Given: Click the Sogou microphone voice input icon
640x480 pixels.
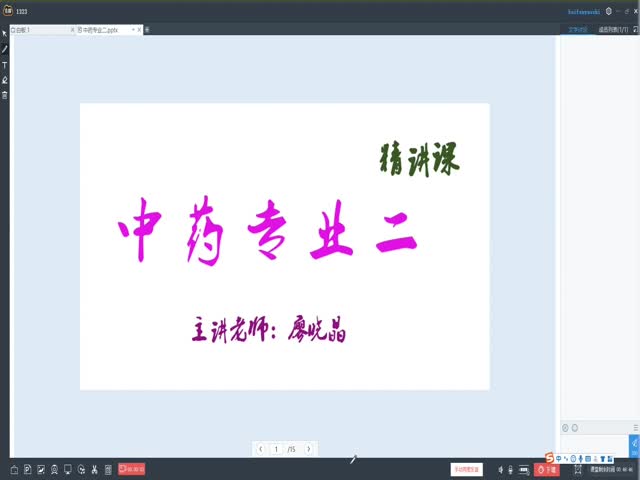Looking at the screenshot, I should (x=580, y=459).
